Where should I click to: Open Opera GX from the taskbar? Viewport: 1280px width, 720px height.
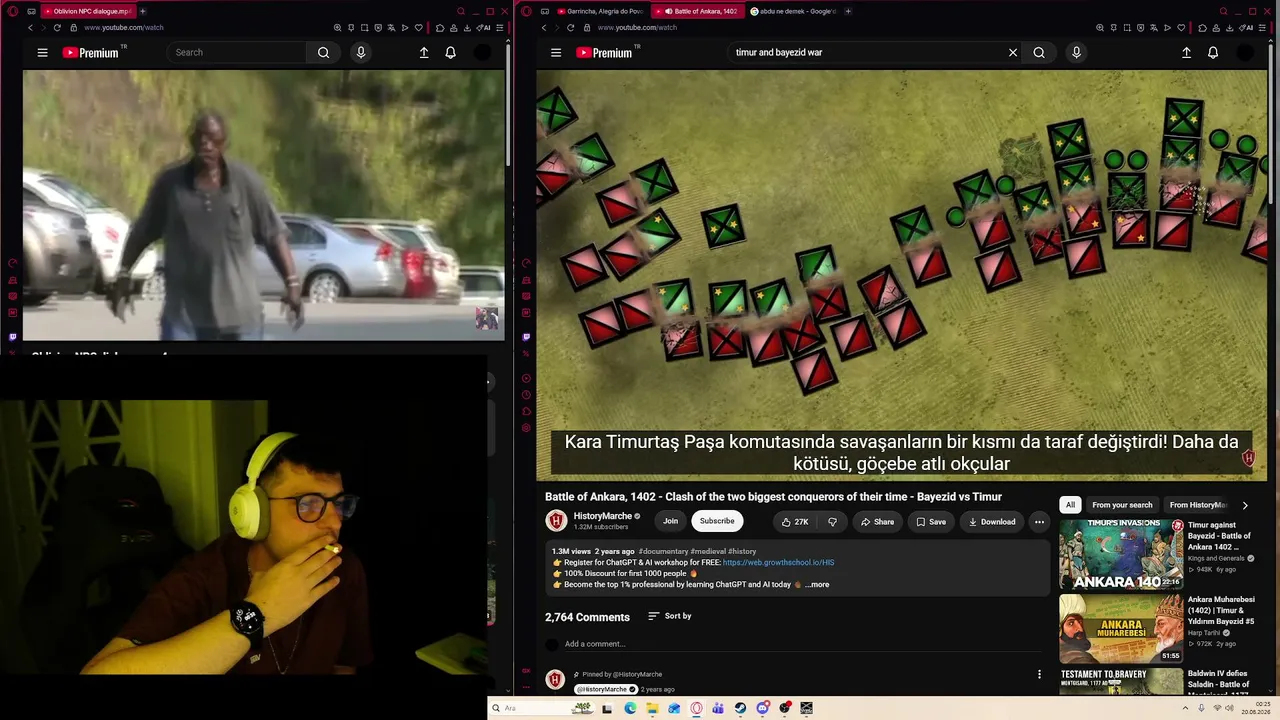[696, 708]
